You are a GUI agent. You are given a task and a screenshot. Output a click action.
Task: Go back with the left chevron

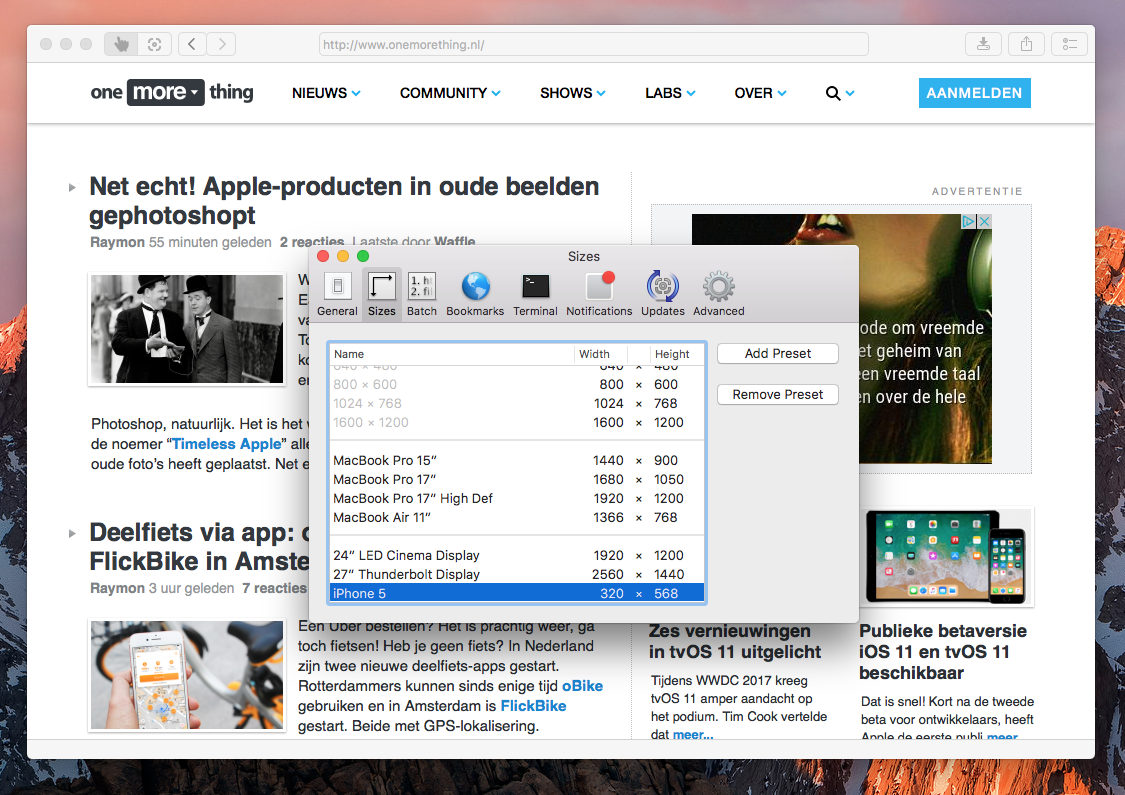coord(192,44)
